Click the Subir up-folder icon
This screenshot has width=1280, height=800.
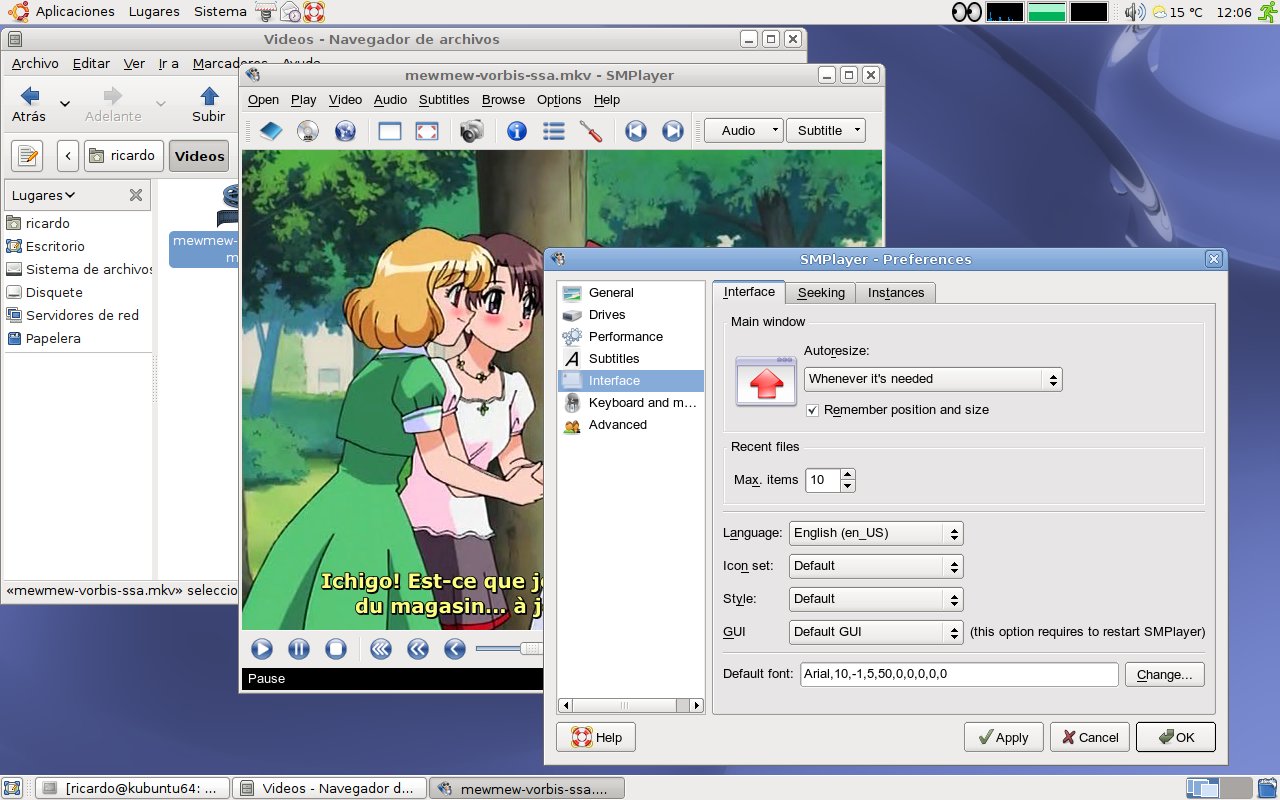pyautogui.click(x=209, y=96)
